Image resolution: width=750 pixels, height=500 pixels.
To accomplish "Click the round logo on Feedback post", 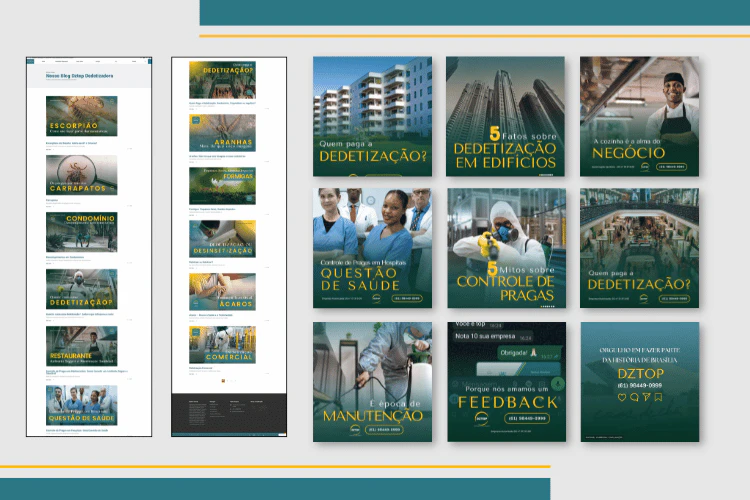I will pyautogui.click(x=482, y=420).
